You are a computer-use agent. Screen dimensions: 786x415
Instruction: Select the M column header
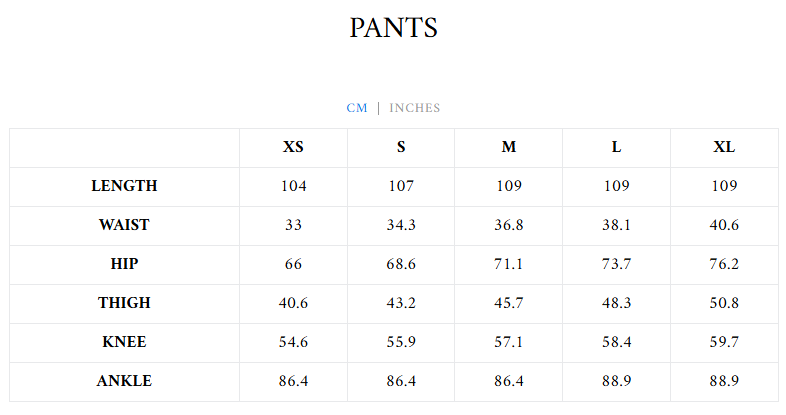(x=509, y=147)
